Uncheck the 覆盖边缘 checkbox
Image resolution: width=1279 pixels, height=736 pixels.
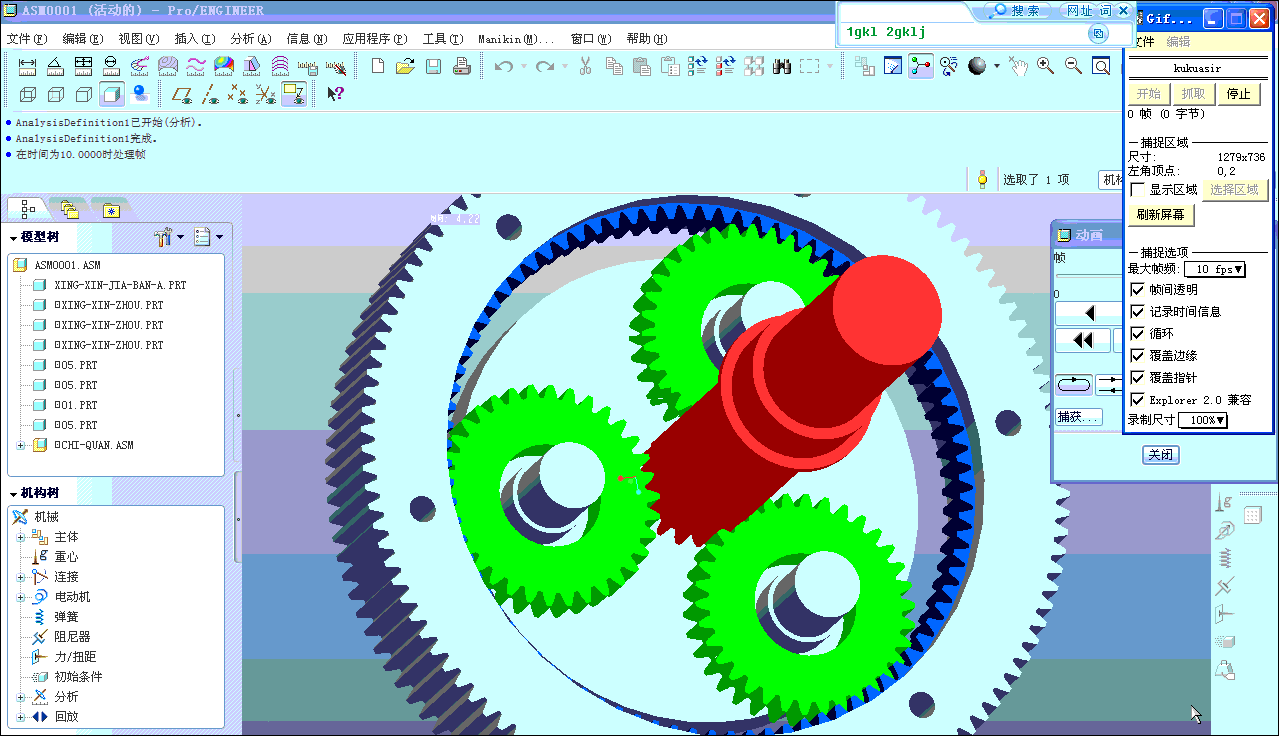(1137, 355)
